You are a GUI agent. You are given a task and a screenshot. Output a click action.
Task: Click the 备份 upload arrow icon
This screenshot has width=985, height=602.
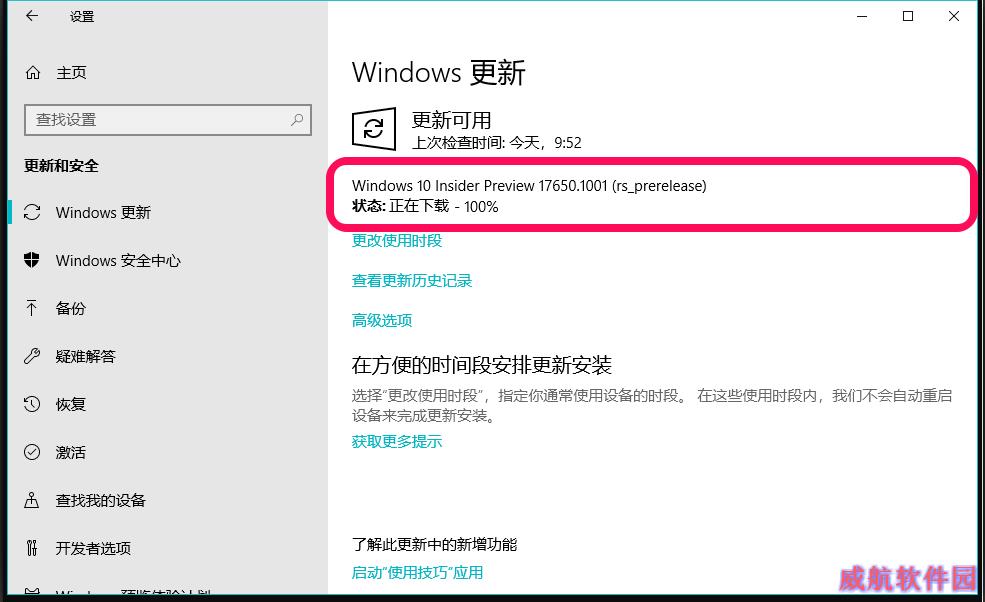click(31, 308)
